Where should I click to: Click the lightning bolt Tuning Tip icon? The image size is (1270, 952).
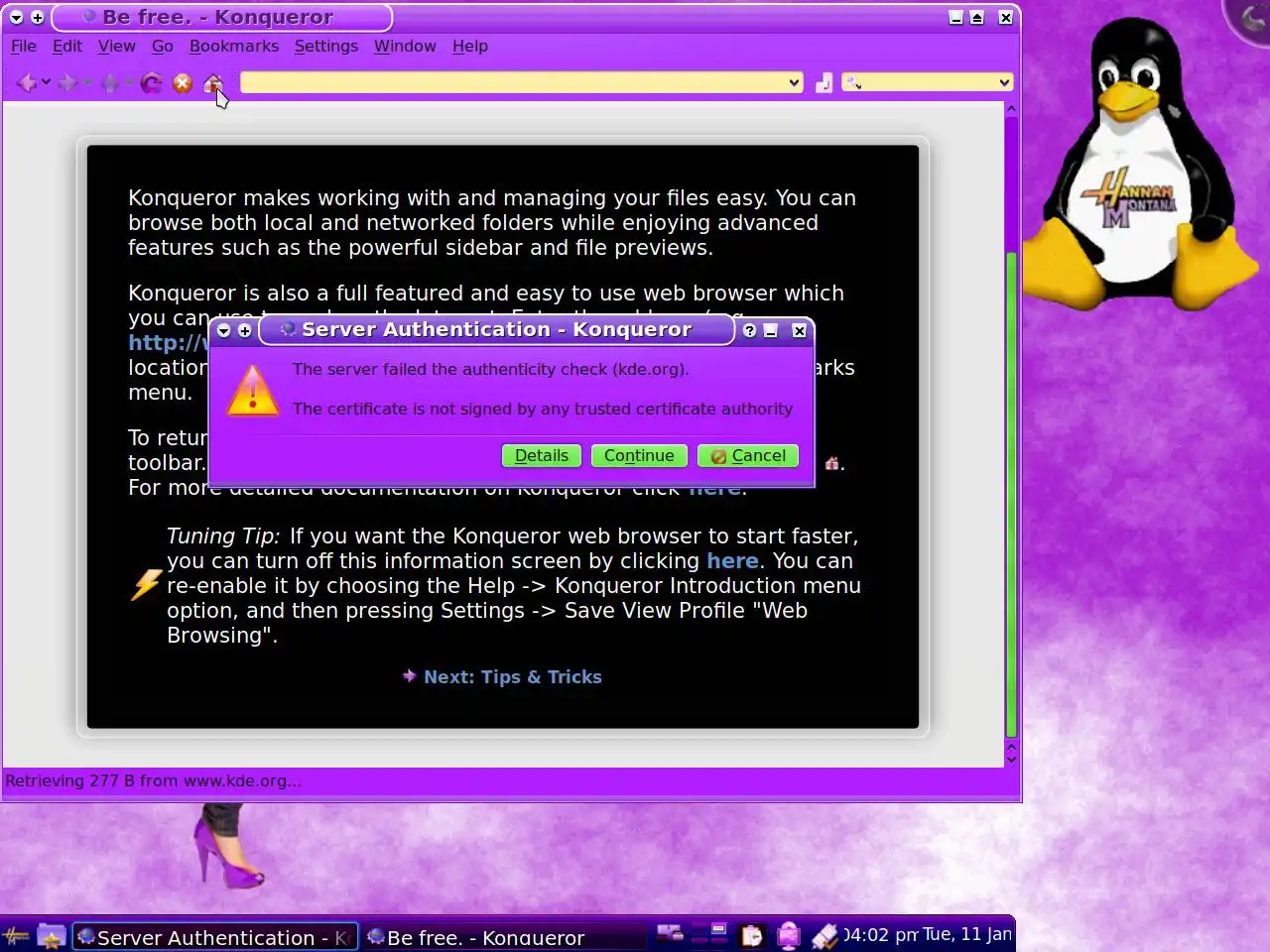click(x=147, y=584)
